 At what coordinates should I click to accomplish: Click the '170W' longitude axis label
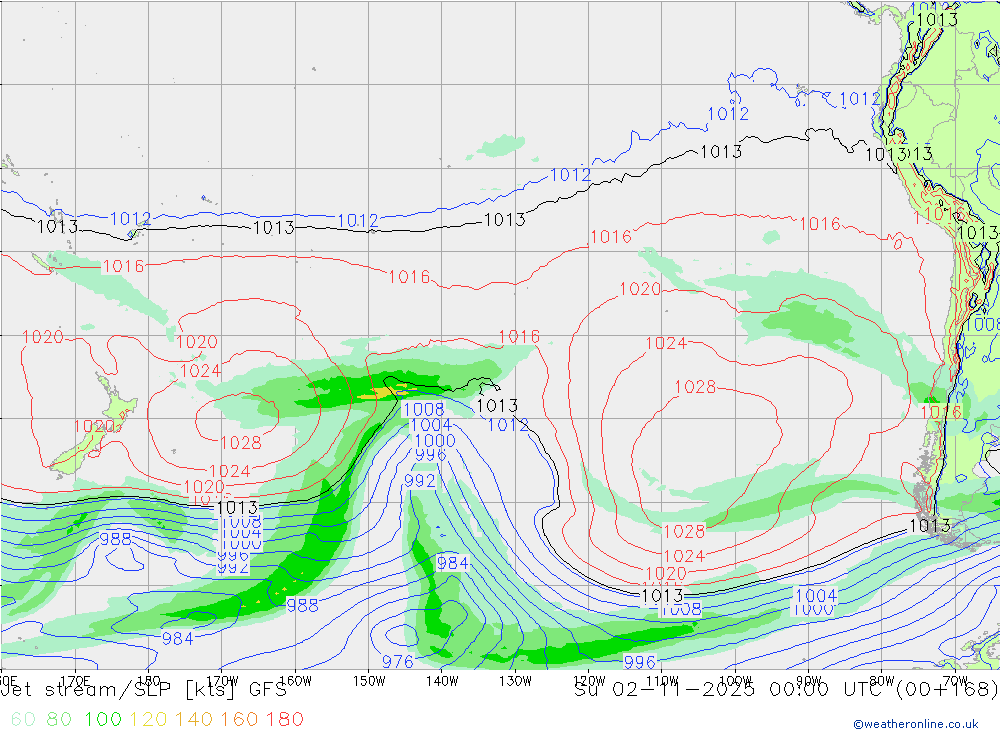[x=222, y=681]
